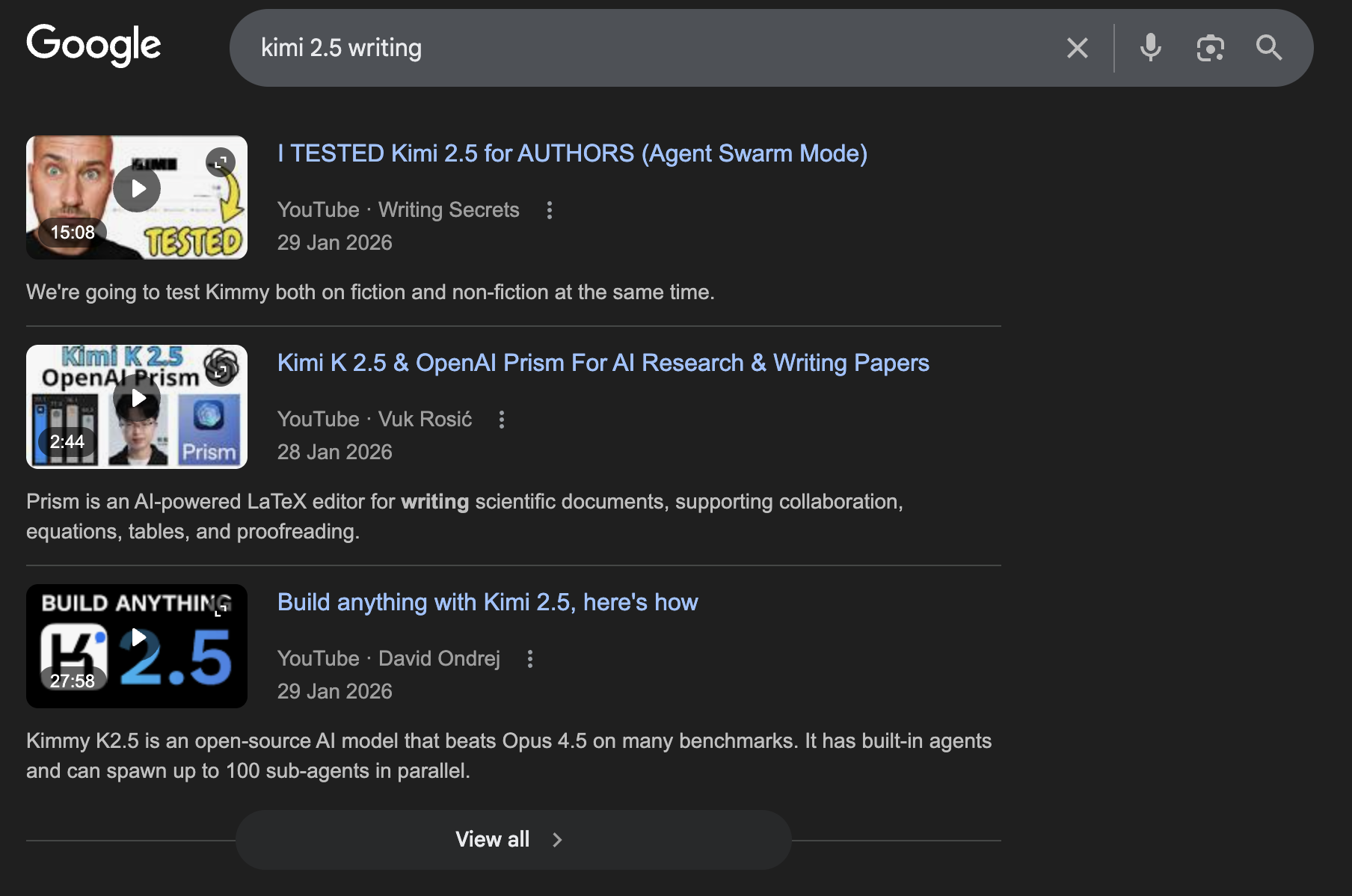This screenshot has width=1352, height=896.
Task: Expand preview icon on the 27:58 video thumbnail
Action: click(221, 611)
